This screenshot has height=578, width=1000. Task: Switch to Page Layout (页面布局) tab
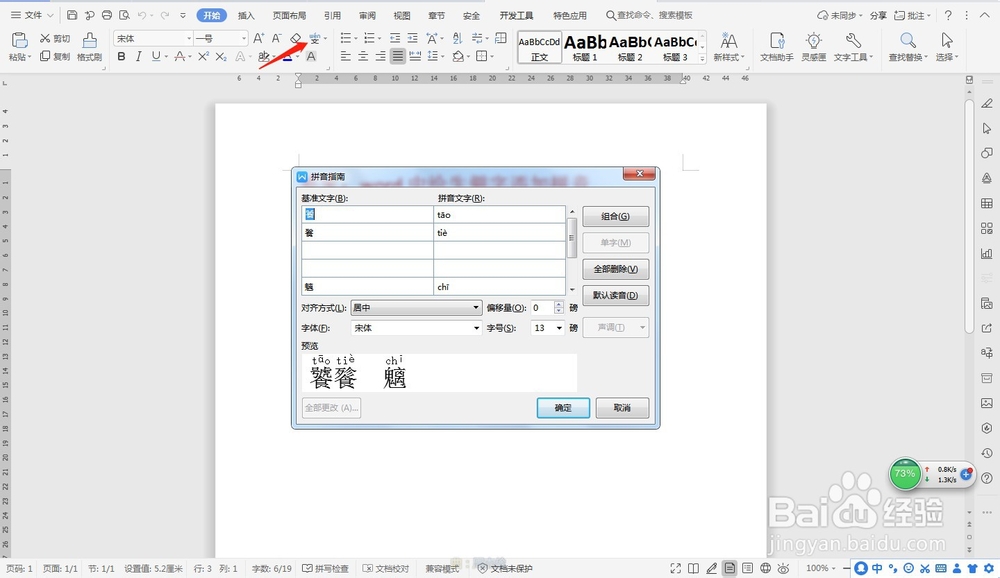[289, 15]
